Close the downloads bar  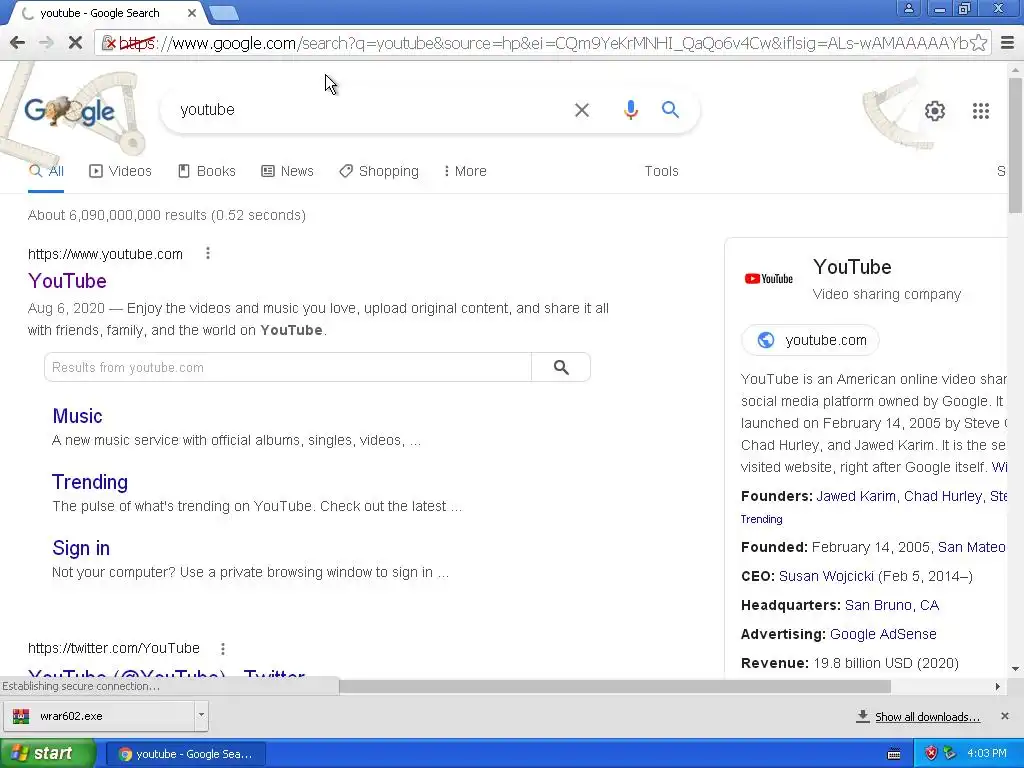[x=1005, y=716]
